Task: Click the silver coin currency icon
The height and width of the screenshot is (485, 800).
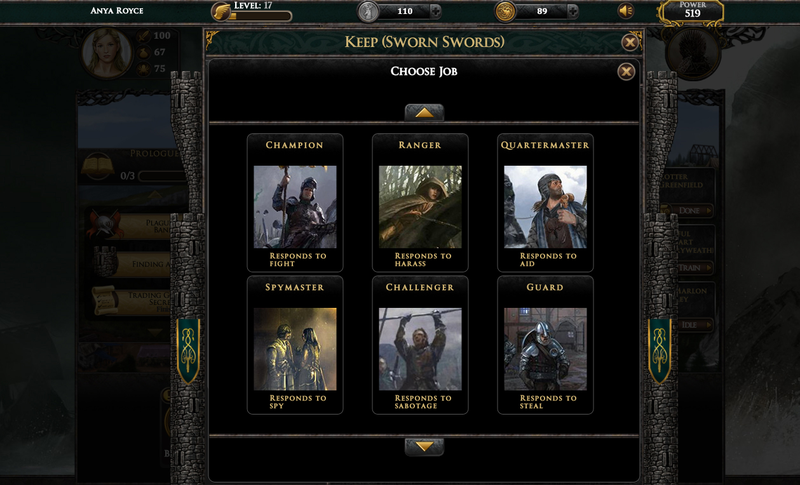Action: [x=367, y=11]
